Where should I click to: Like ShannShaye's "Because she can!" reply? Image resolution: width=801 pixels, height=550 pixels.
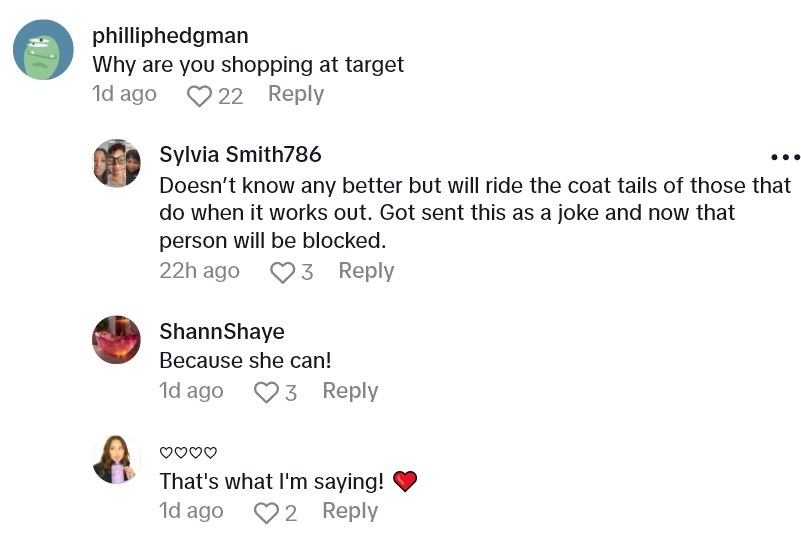(266, 392)
